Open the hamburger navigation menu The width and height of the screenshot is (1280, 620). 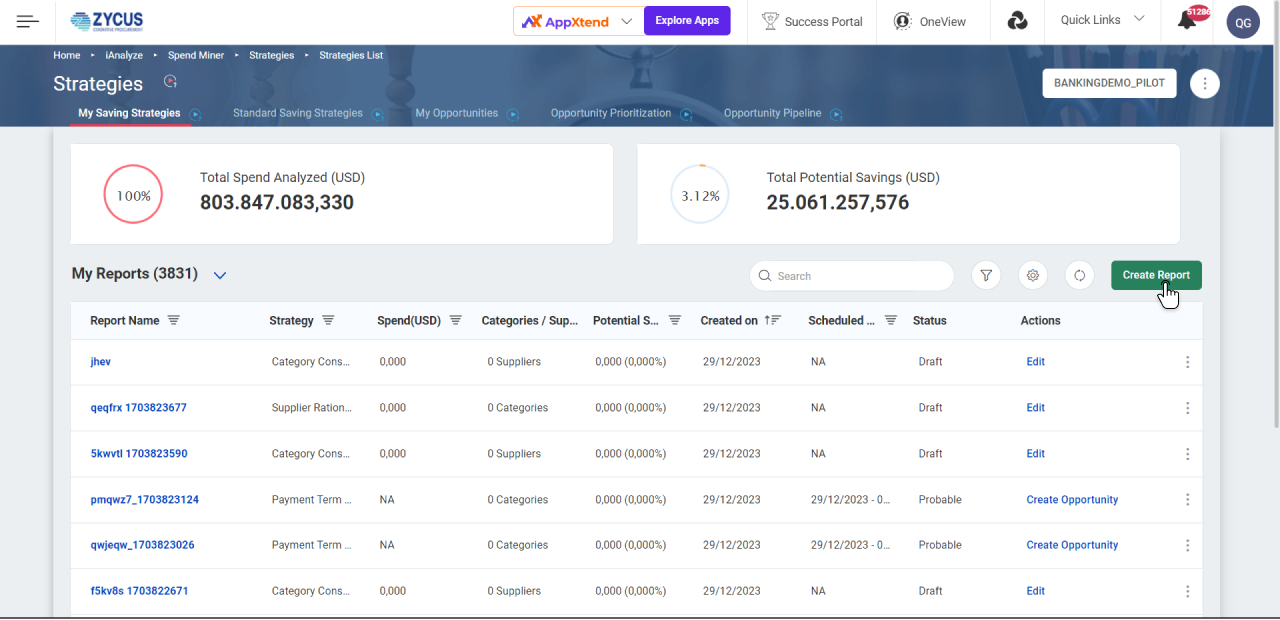[x=28, y=21]
